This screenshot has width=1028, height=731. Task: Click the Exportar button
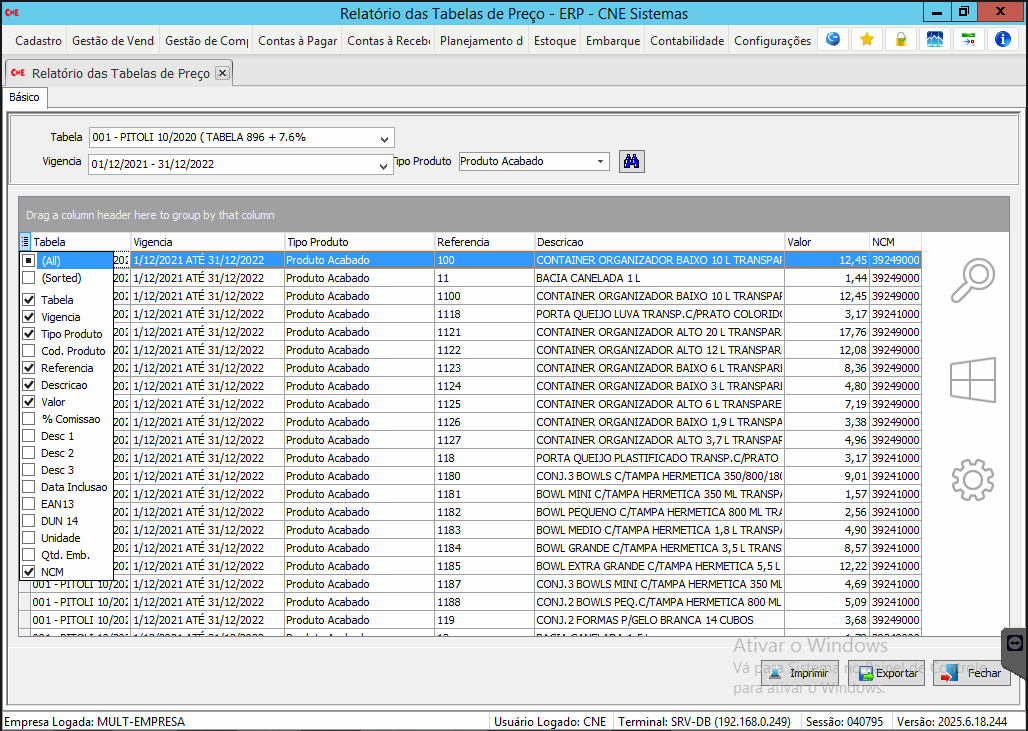click(x=888, y=673)
